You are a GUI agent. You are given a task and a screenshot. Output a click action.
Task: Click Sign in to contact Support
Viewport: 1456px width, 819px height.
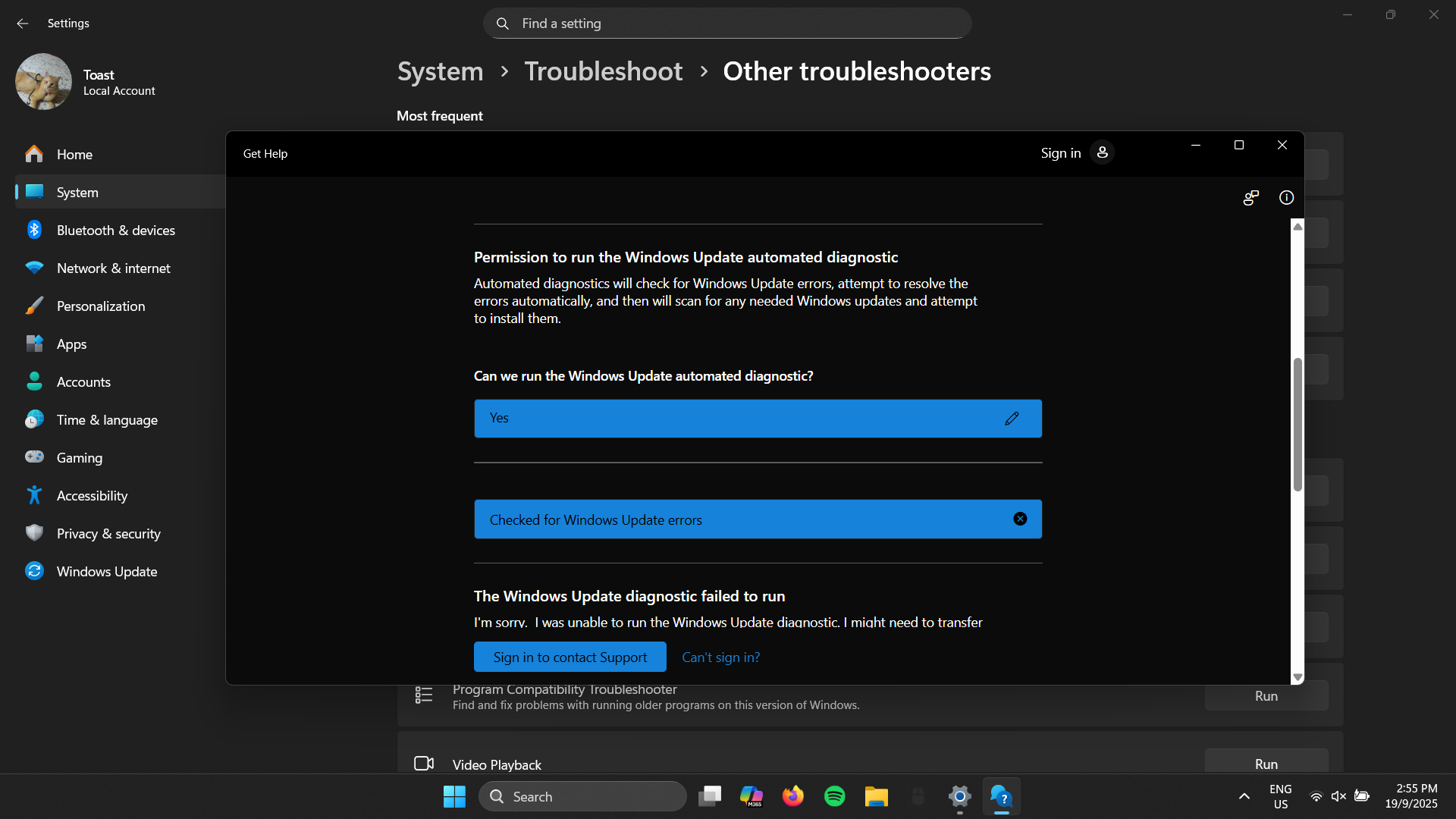(570, 657)
